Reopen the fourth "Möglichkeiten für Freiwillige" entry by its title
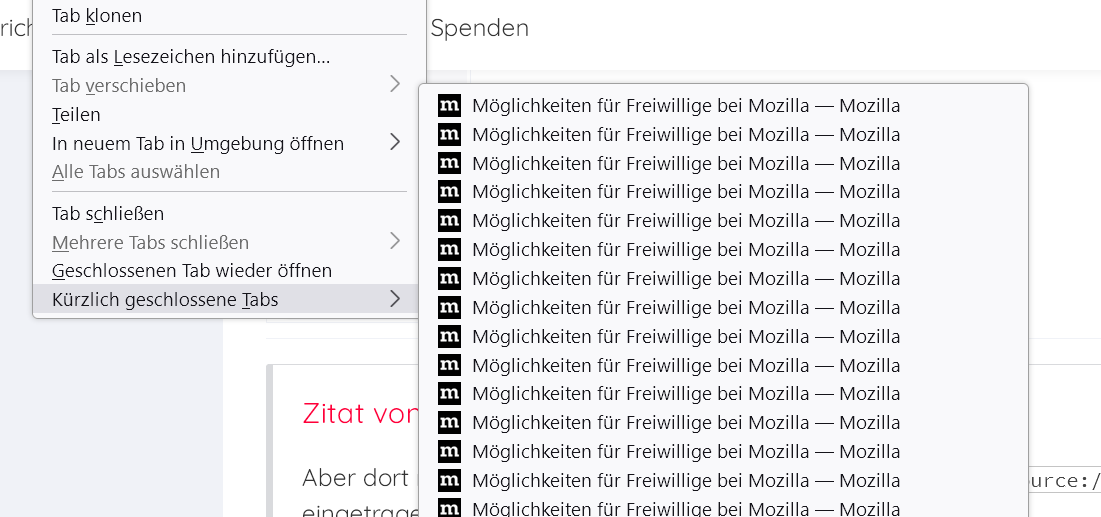The height and width of the screenshot is (517, 1101). click(x=686, y=192)
